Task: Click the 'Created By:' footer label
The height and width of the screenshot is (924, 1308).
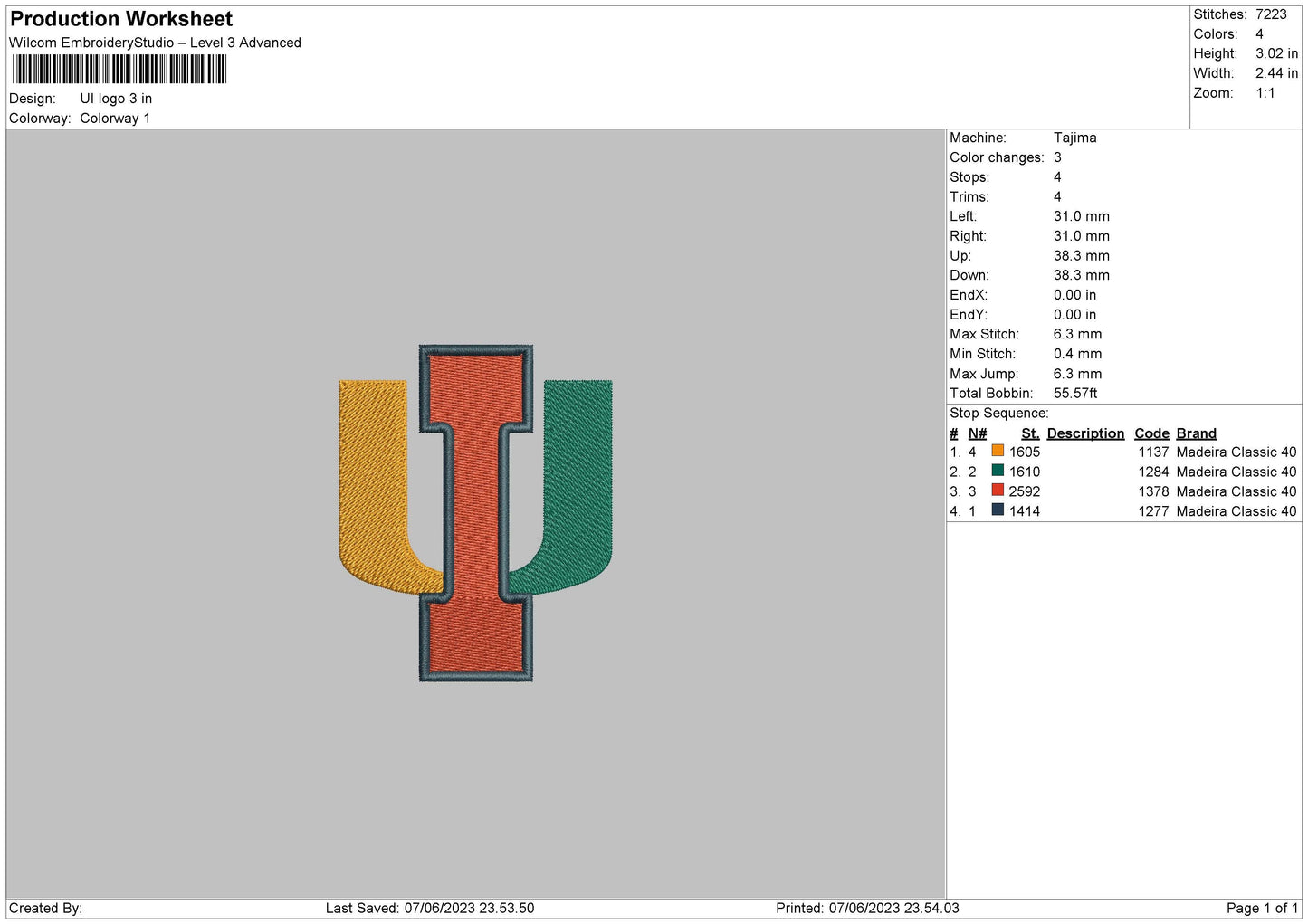Action: pyautogui.click(x=45, y=909)
